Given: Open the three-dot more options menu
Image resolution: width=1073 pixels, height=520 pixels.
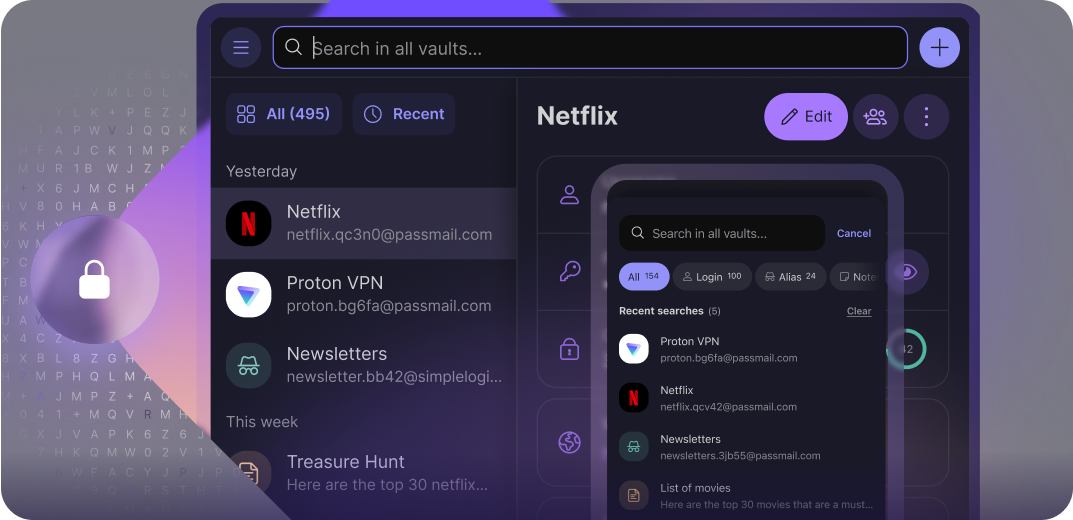Looking at the screenshot, I should (x=927, y=116).
